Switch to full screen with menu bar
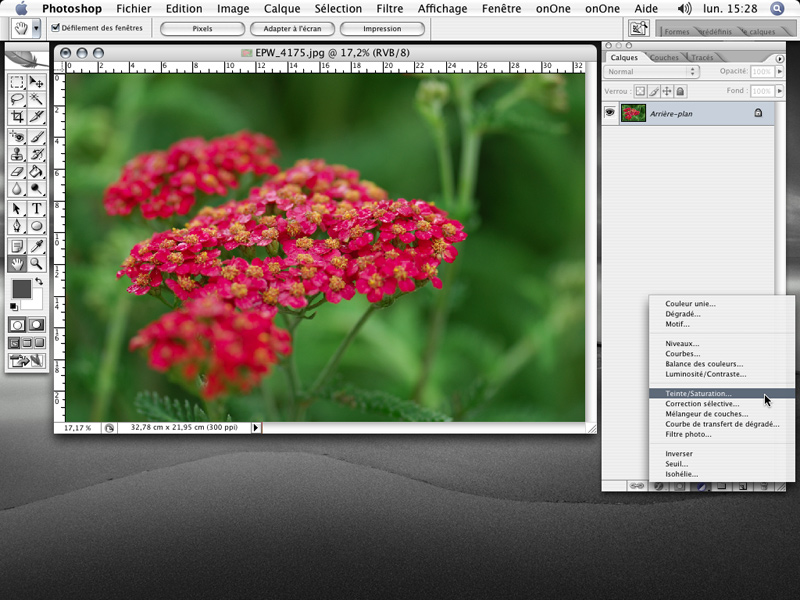The height and width of the screenshot is (600, 800). point(27,343)
